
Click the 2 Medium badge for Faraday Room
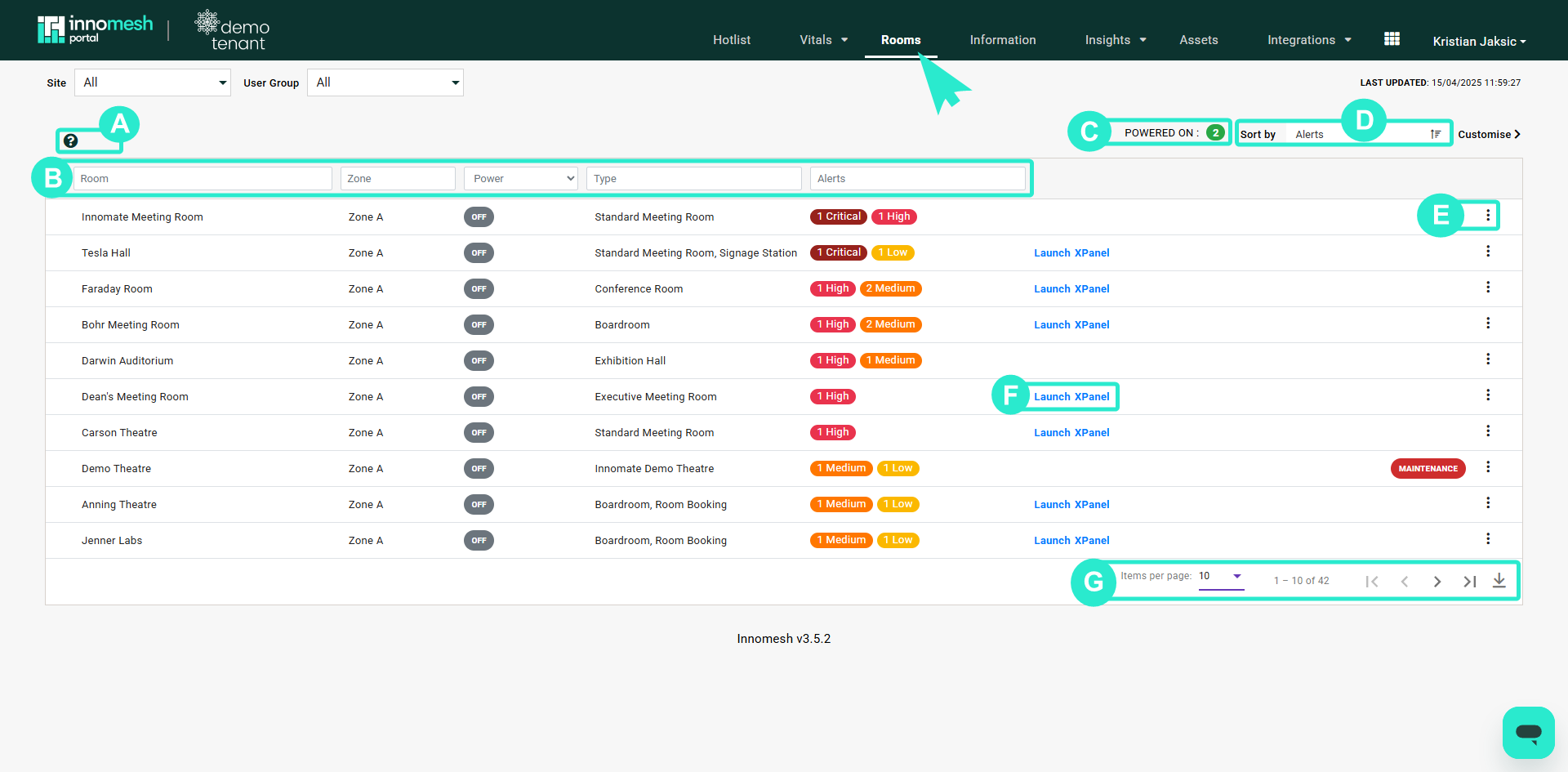click(891, 288)
